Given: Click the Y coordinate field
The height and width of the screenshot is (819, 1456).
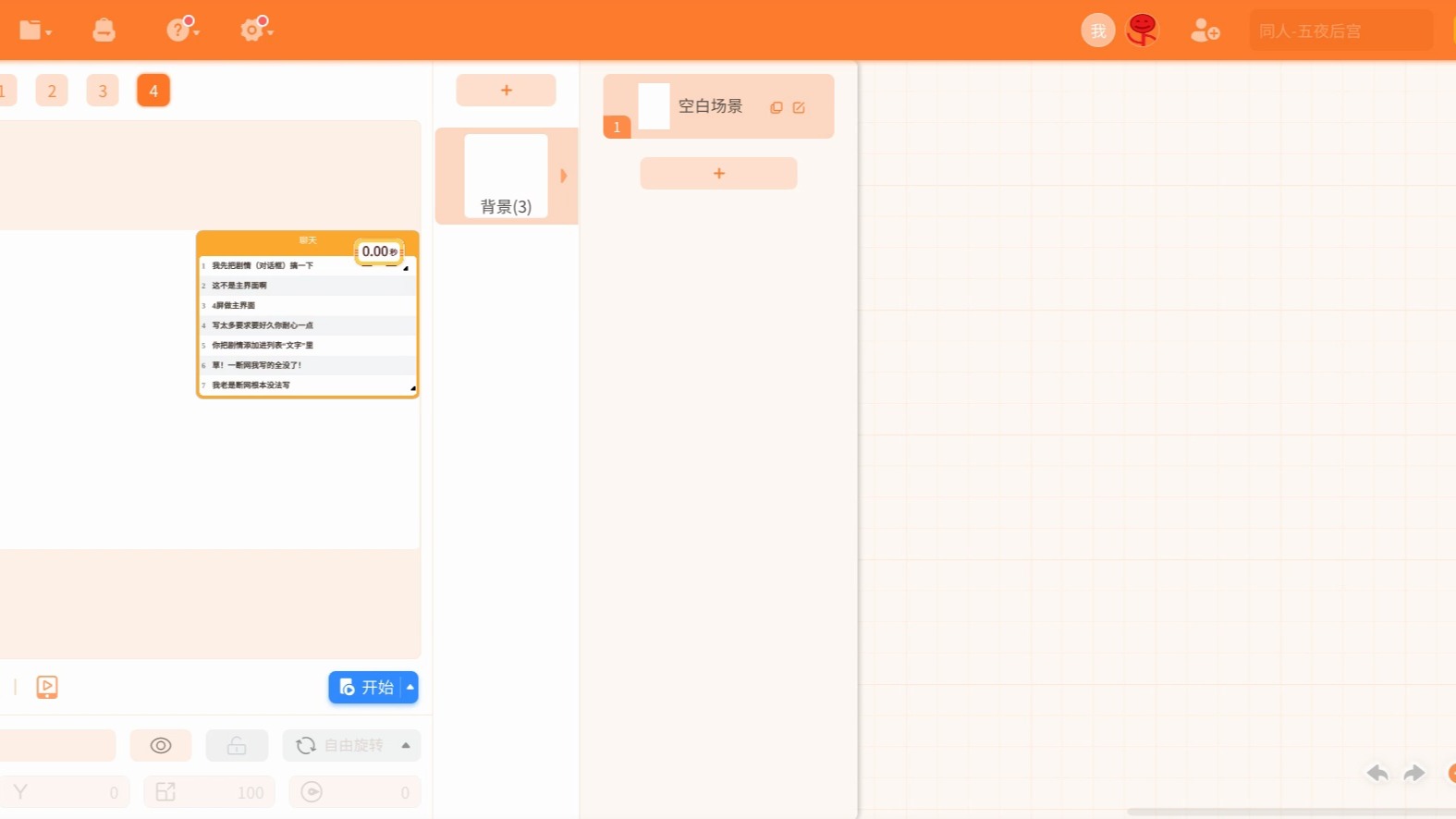Looking at the screenshot, I should click(63, 792).
